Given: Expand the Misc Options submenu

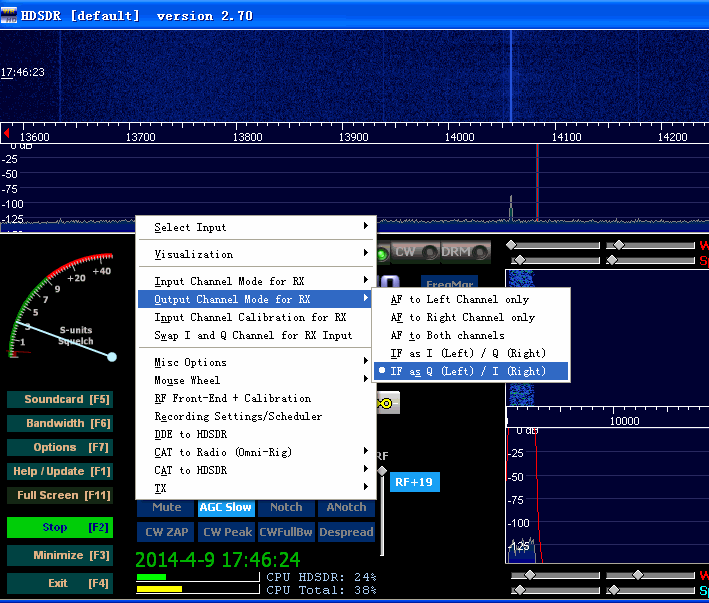Looking at the screenshot, I should click(x=256, y=362).
